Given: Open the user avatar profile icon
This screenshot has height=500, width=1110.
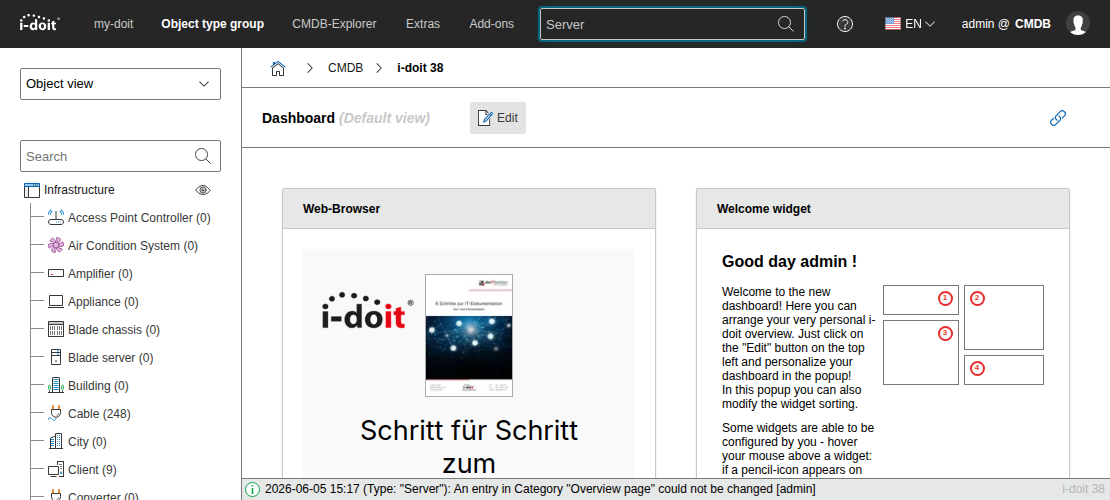Looking at the screenshot, I should coord(1077,23).
